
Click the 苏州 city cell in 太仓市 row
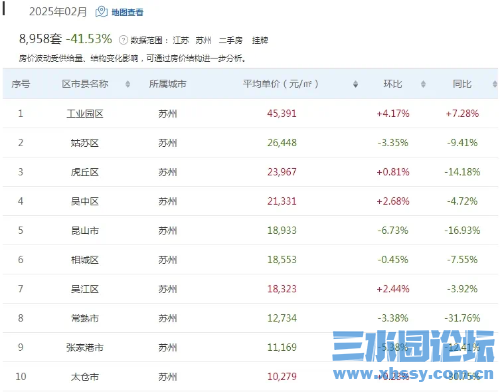[x=168, y=377]
